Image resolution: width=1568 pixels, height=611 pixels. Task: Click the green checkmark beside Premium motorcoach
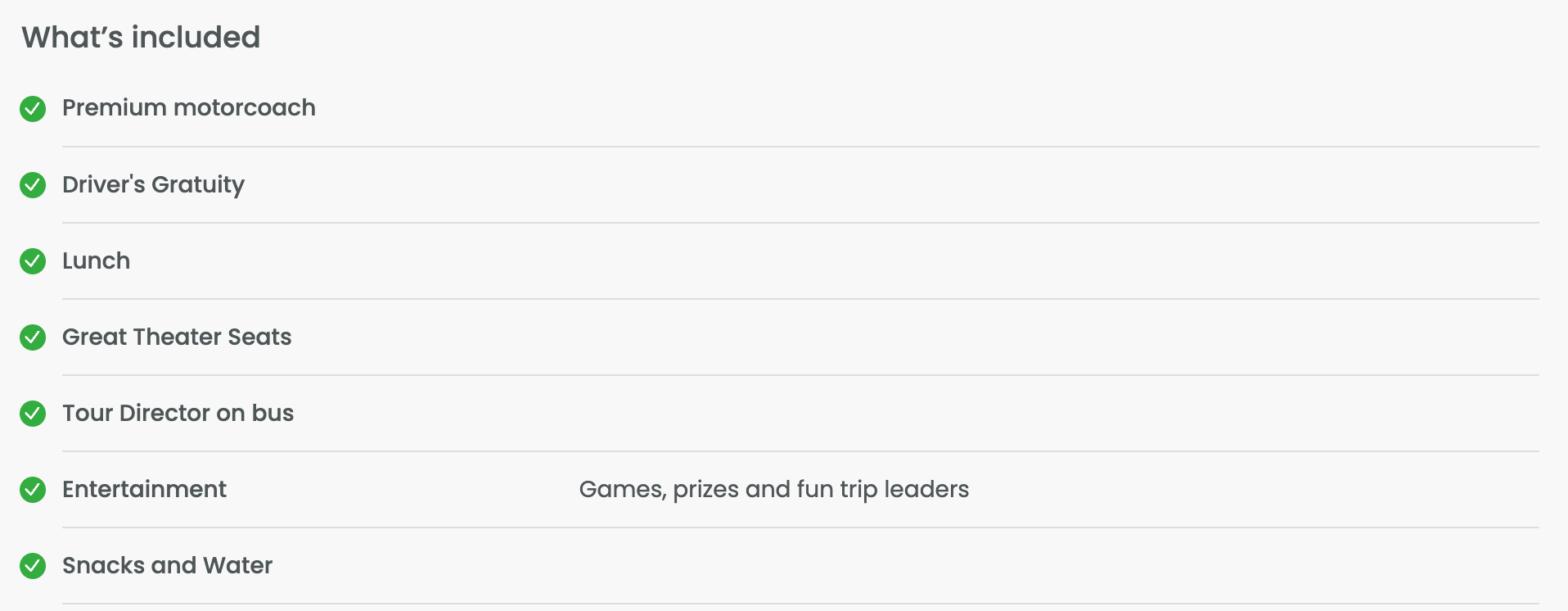tap(33, 108)
